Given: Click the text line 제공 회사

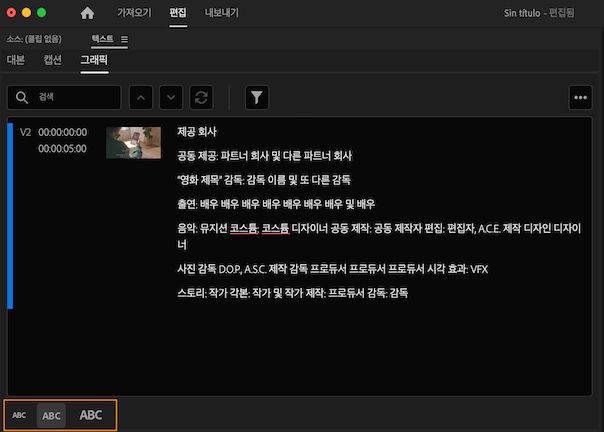Looking at the screenshot, I should point(197,132).
